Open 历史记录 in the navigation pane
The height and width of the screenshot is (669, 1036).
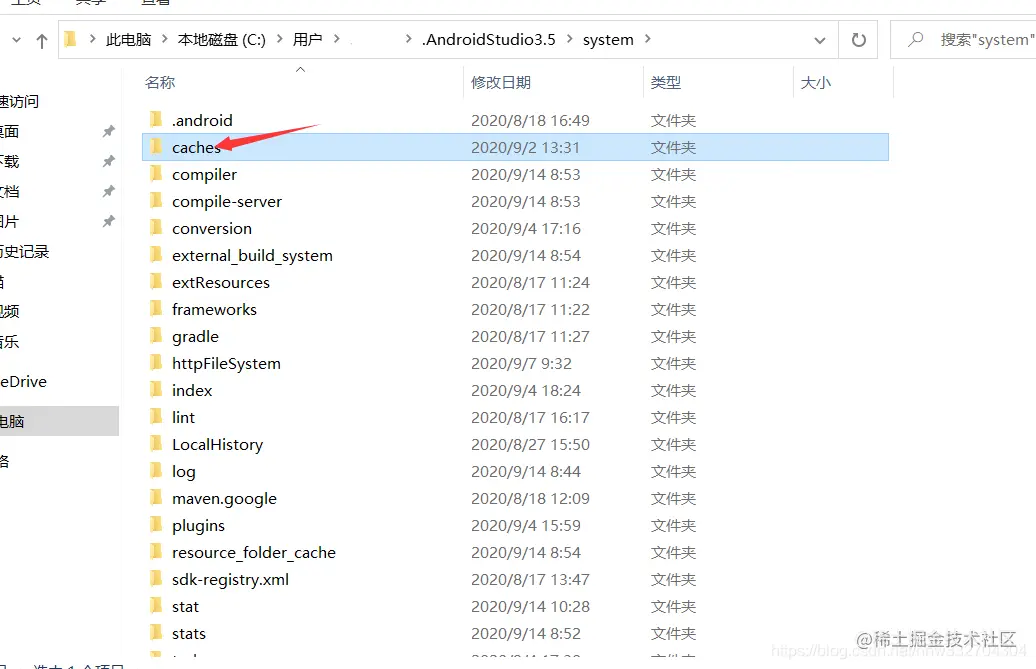click(24, 252)
